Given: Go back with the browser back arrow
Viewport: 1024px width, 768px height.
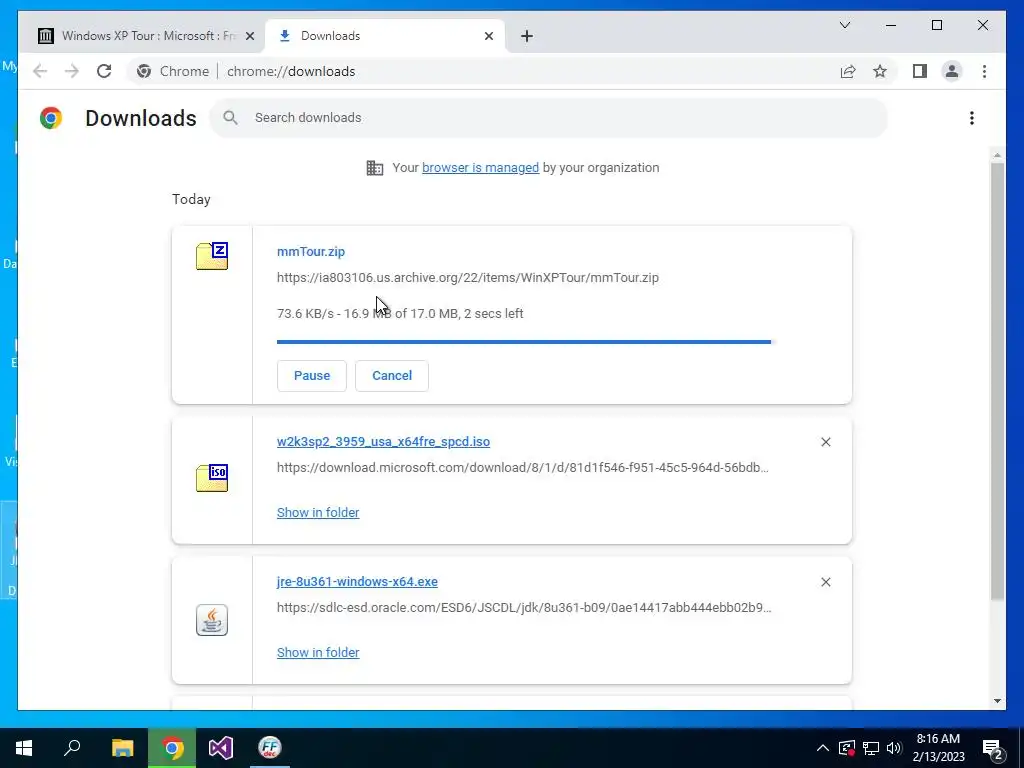Looking at the screenshot, I should tap(40, 71).
